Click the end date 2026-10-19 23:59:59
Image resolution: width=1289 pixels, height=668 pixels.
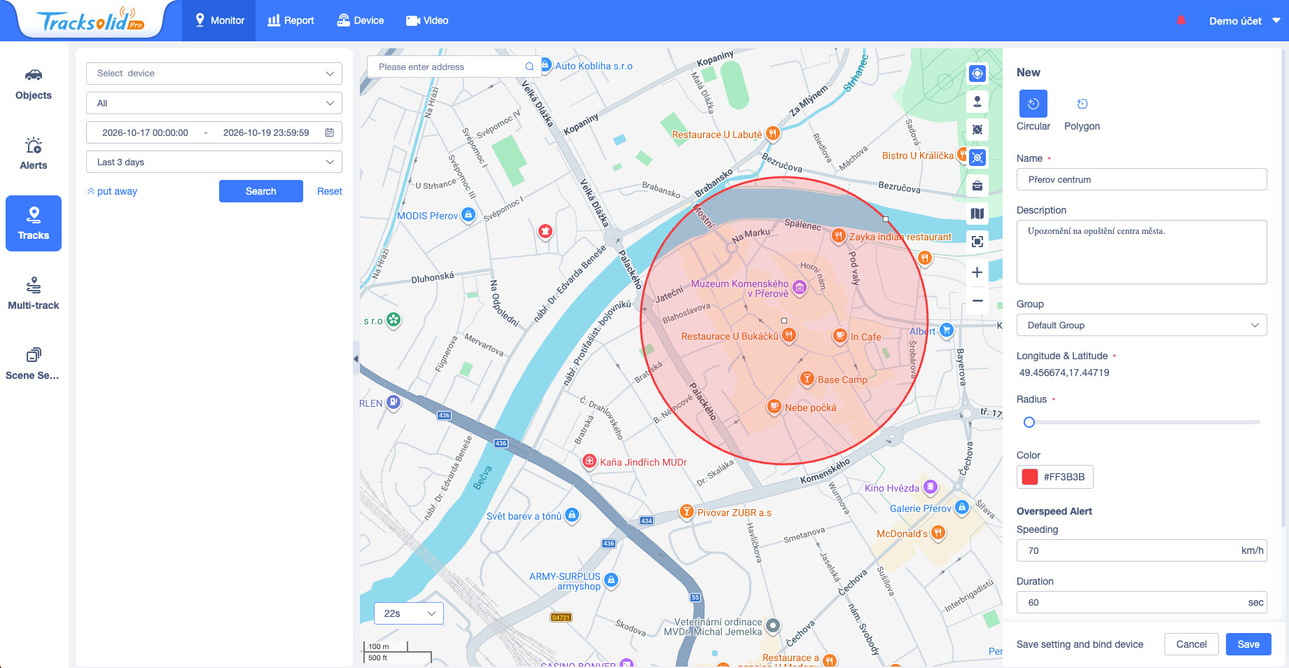(265, 132)
